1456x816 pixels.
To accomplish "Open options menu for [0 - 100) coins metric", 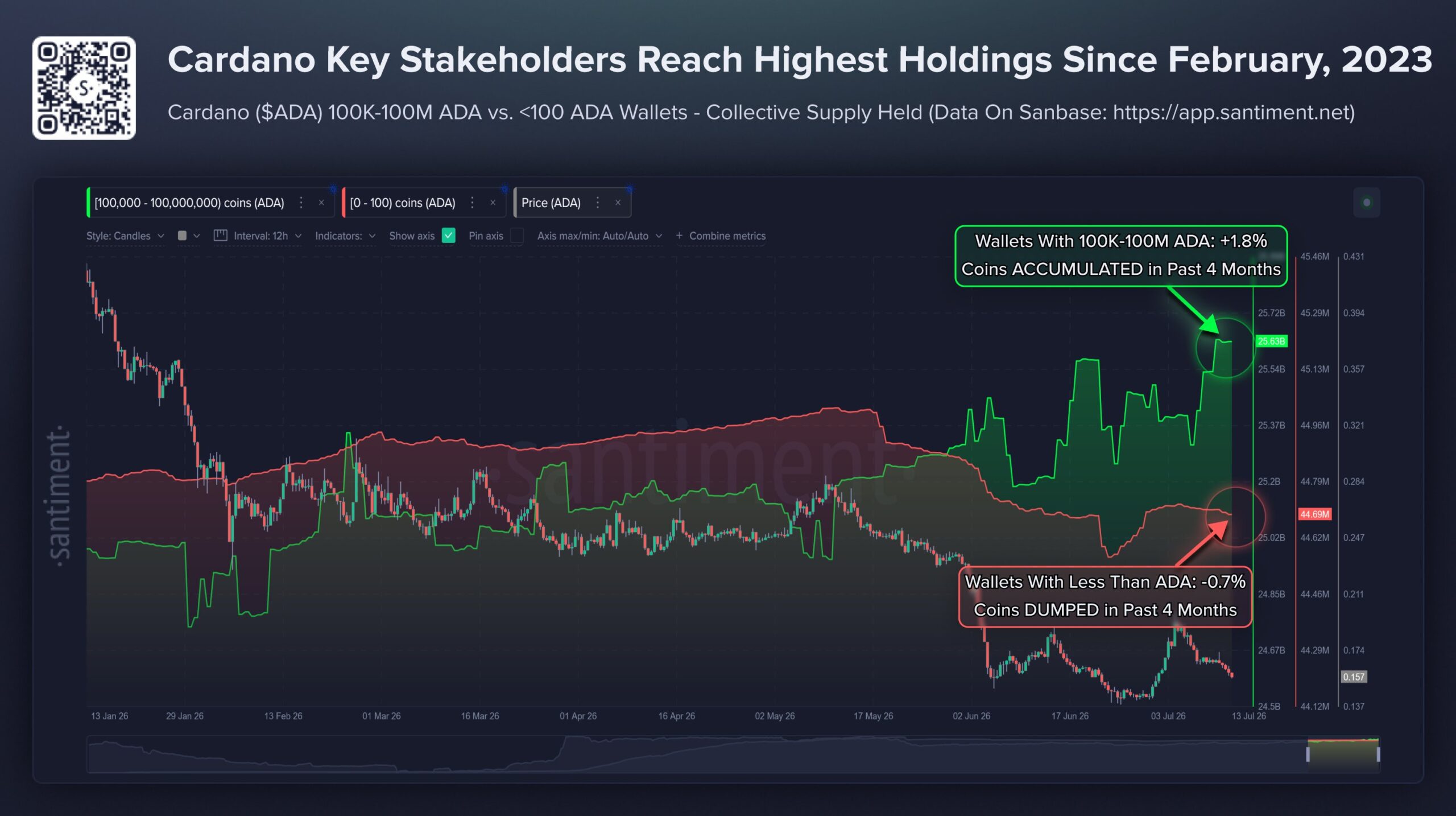I will pos(472,203).
